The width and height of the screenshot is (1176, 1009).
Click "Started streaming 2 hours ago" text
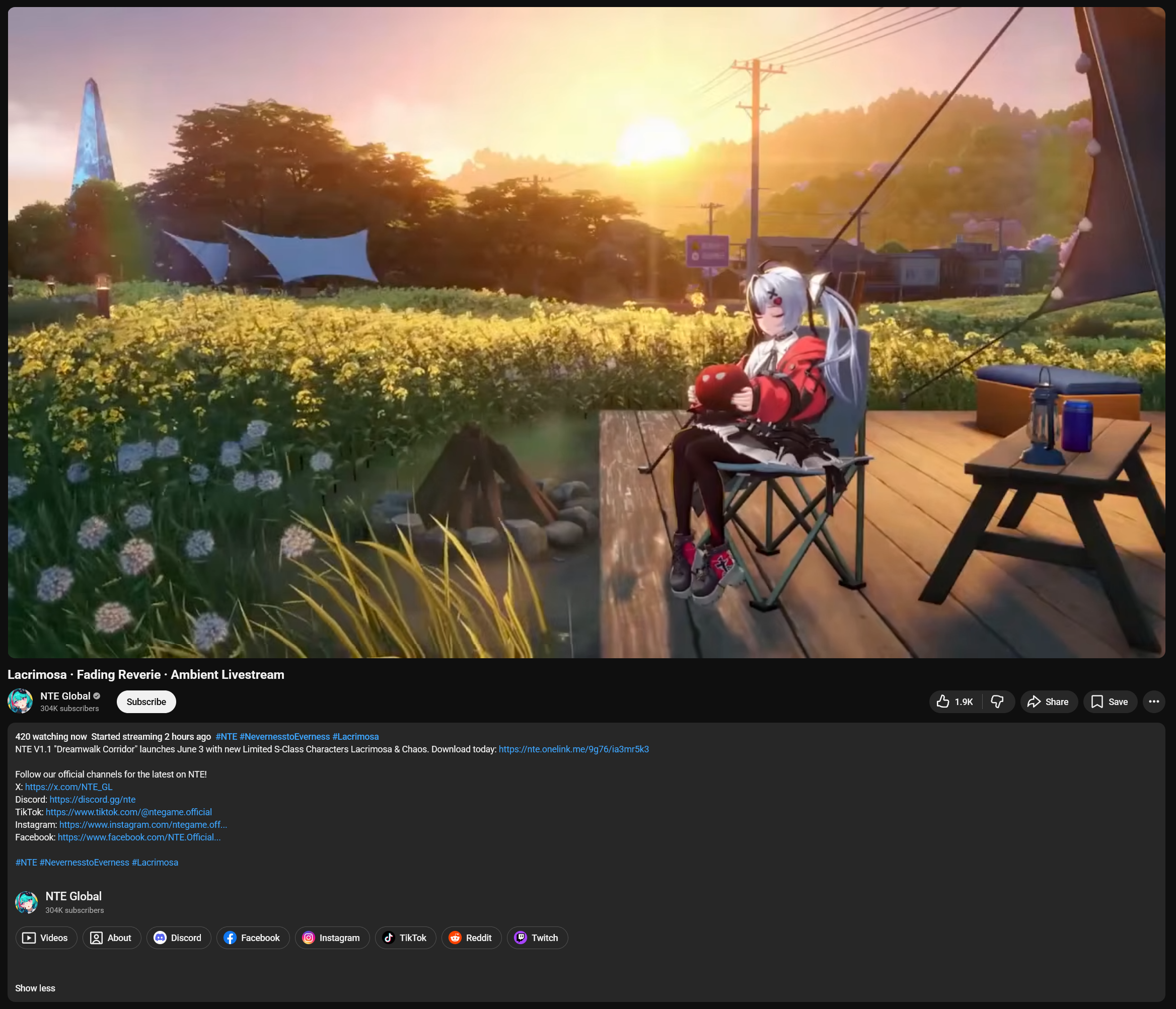[151, 737]
